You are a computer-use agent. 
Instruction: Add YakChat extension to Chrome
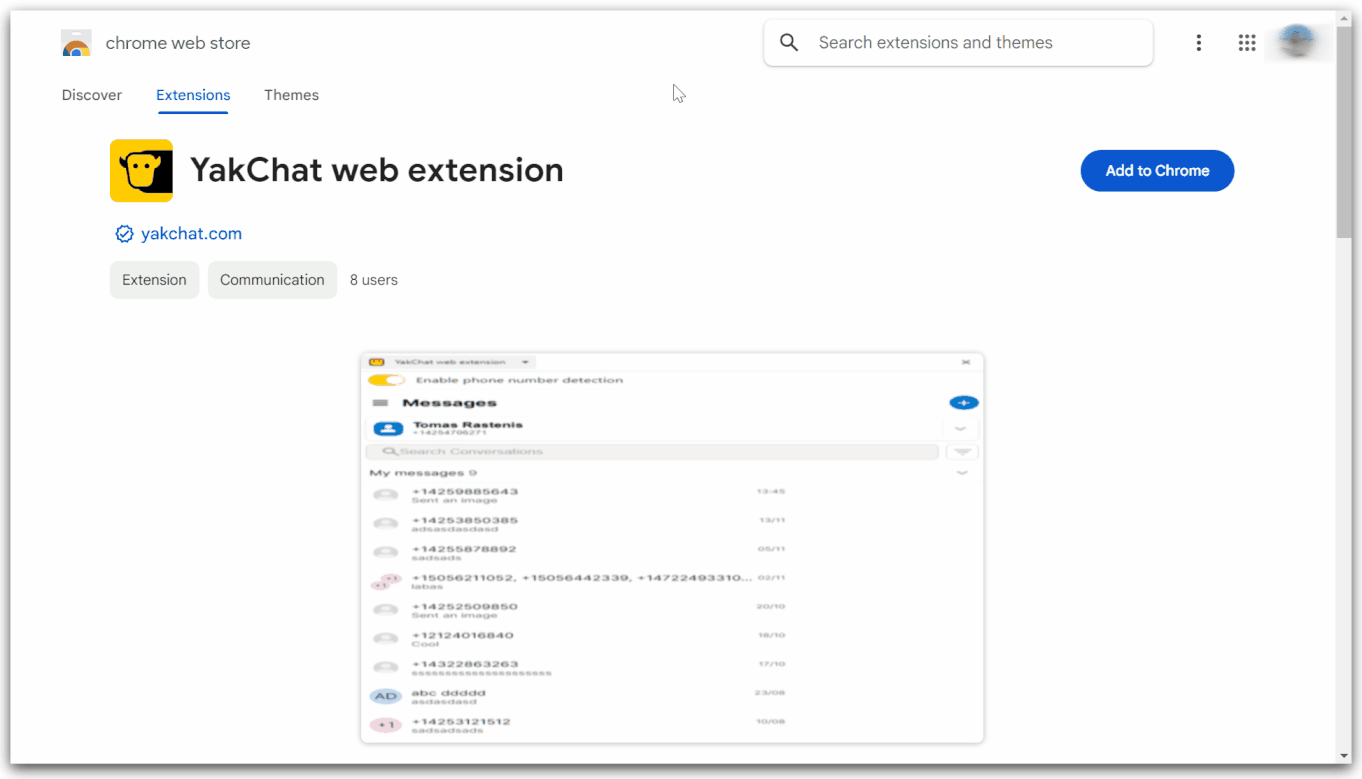1157,171
